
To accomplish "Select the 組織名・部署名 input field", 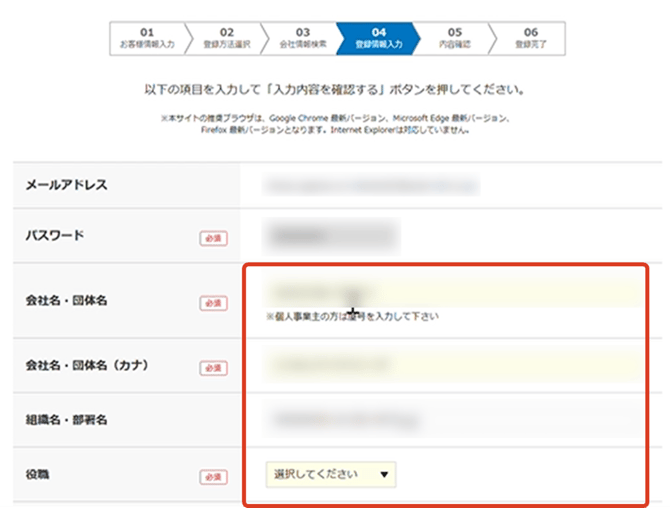I will 450,419.
